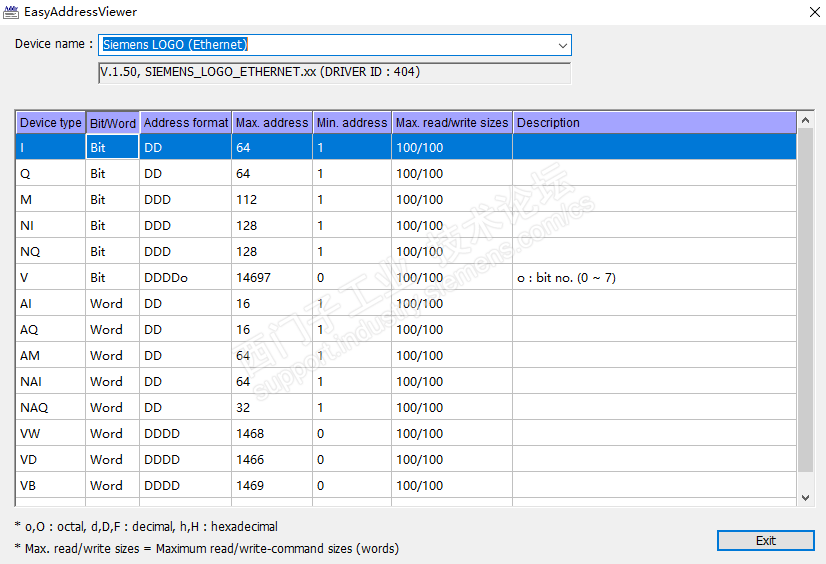The height and width of the screenshot is (564, 826).
Task: Click the Word cell in AI row
Action: (113, 303)
